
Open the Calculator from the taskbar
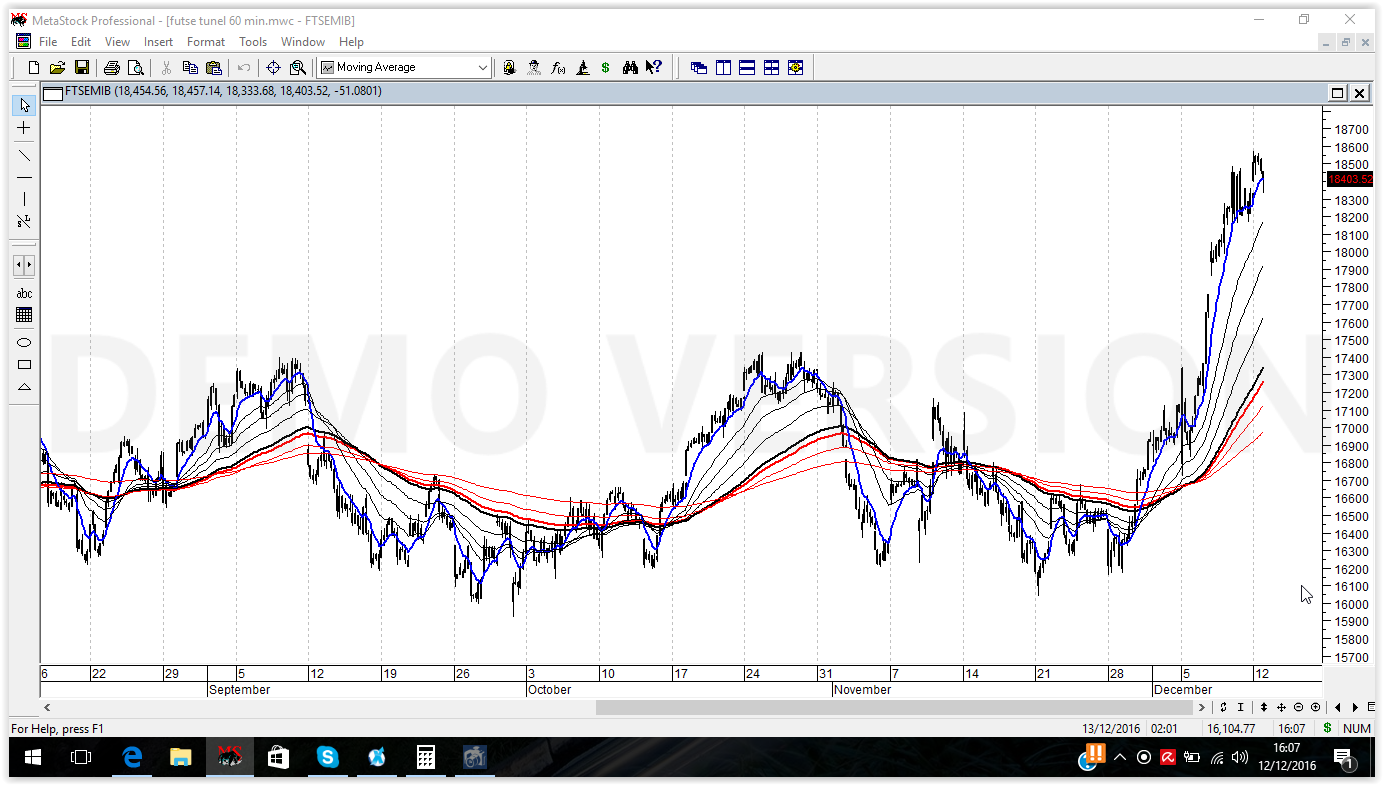(426, 759)
